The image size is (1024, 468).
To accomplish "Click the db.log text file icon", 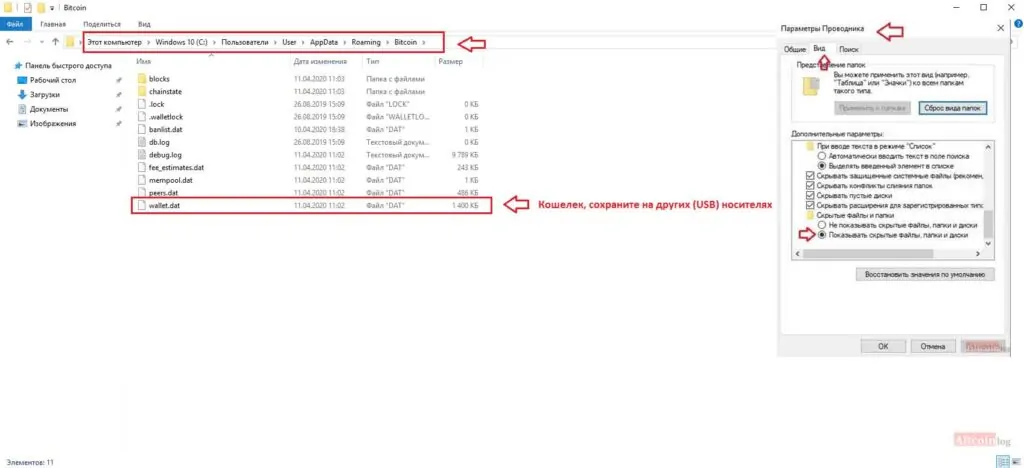I will [142, 142].
